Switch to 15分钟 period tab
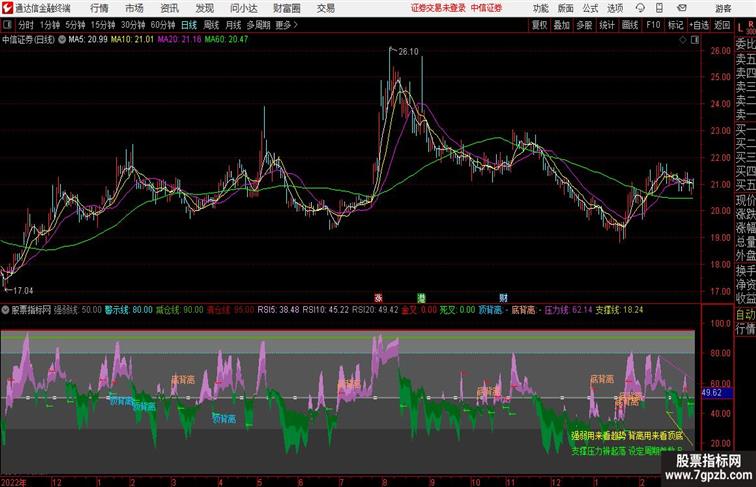 coord(103,25)
